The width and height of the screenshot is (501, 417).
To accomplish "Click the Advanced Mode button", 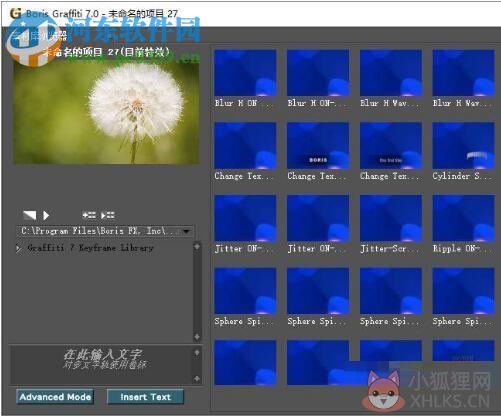I will (x=55, y=397).
